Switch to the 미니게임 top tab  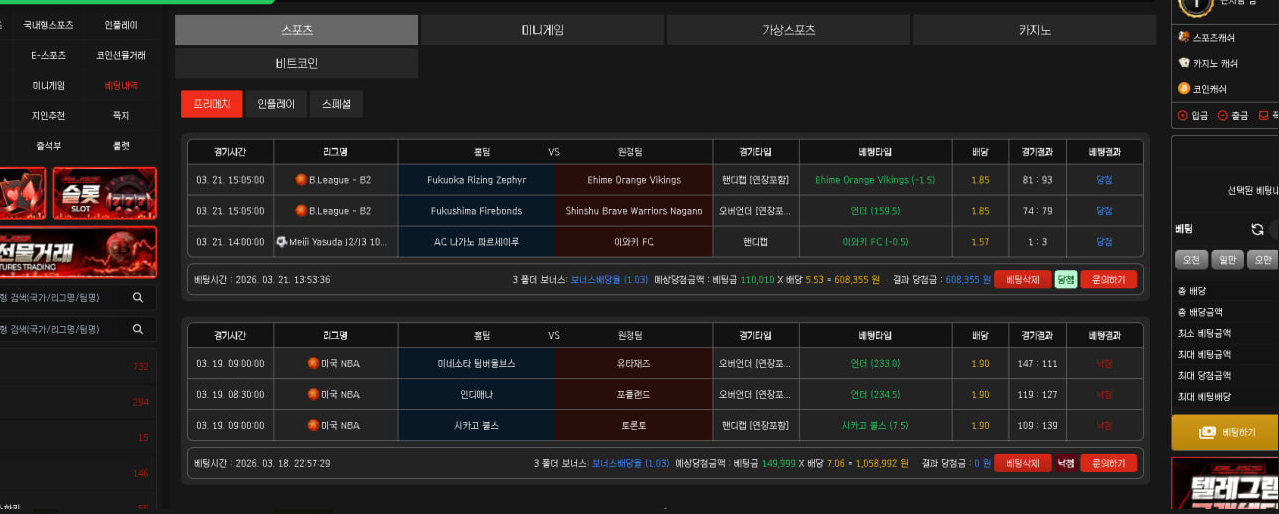[x=543, y=30]
